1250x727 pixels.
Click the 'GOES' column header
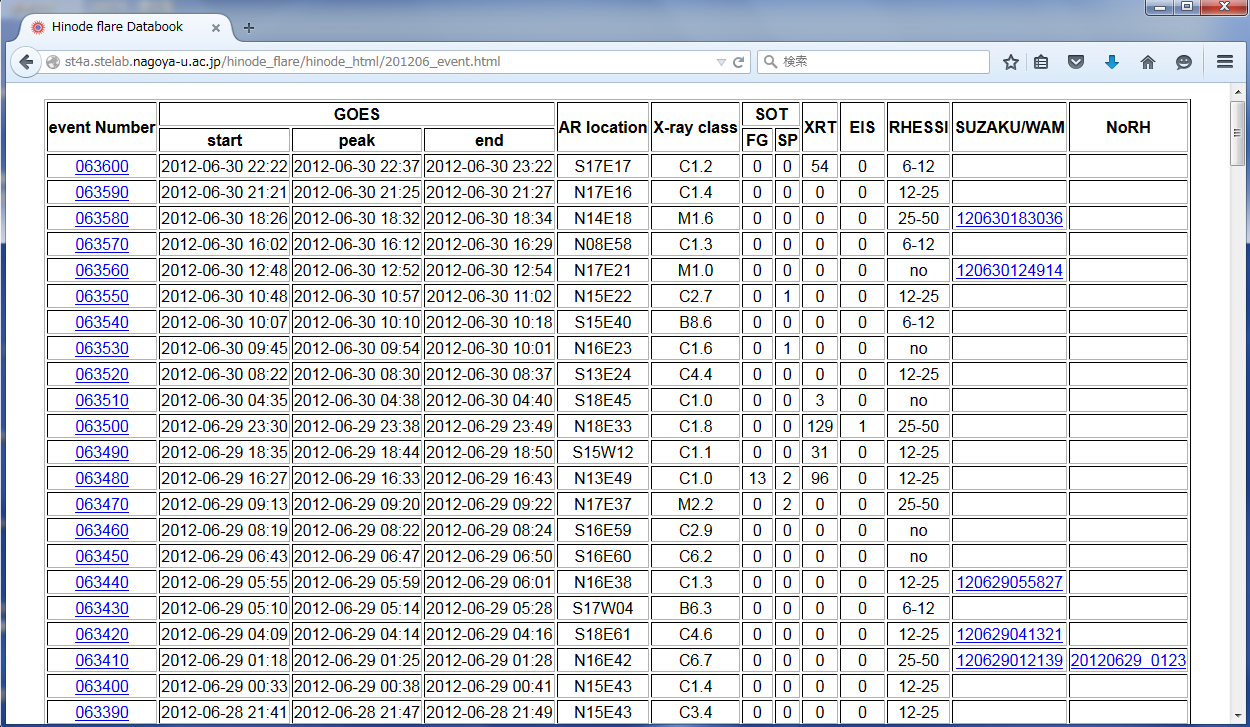click(357, 114)
